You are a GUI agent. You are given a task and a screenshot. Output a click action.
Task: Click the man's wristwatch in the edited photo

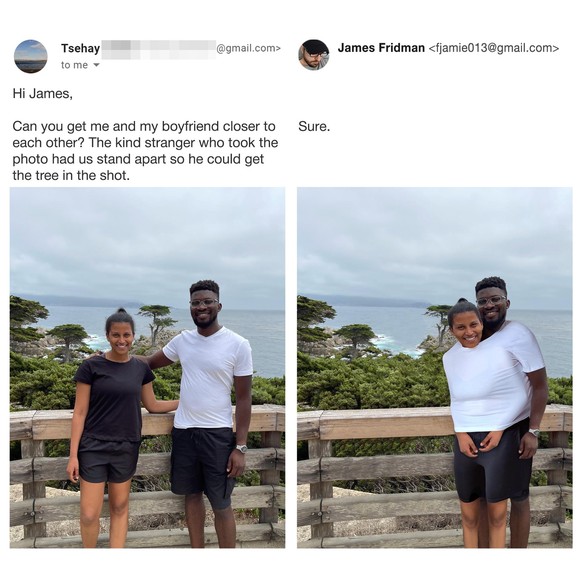[x=534, y=432]
